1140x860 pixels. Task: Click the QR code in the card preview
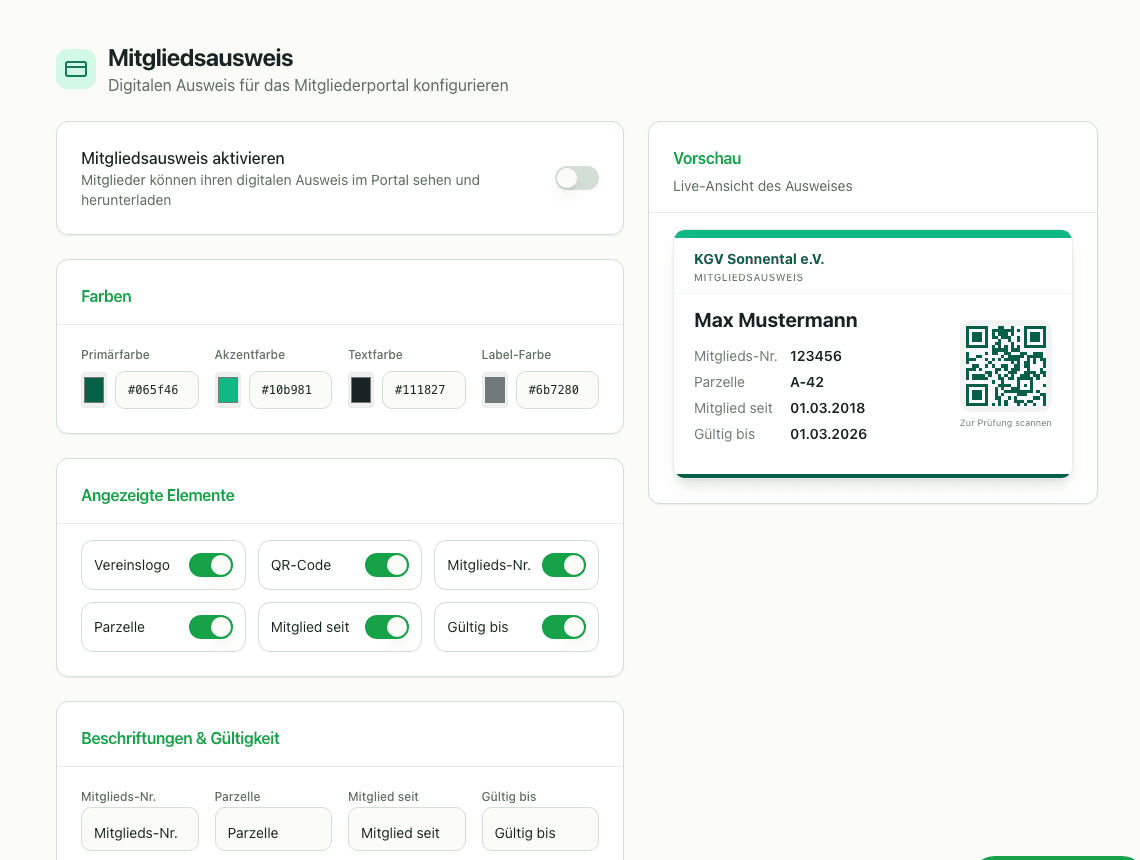(1005, 366)
